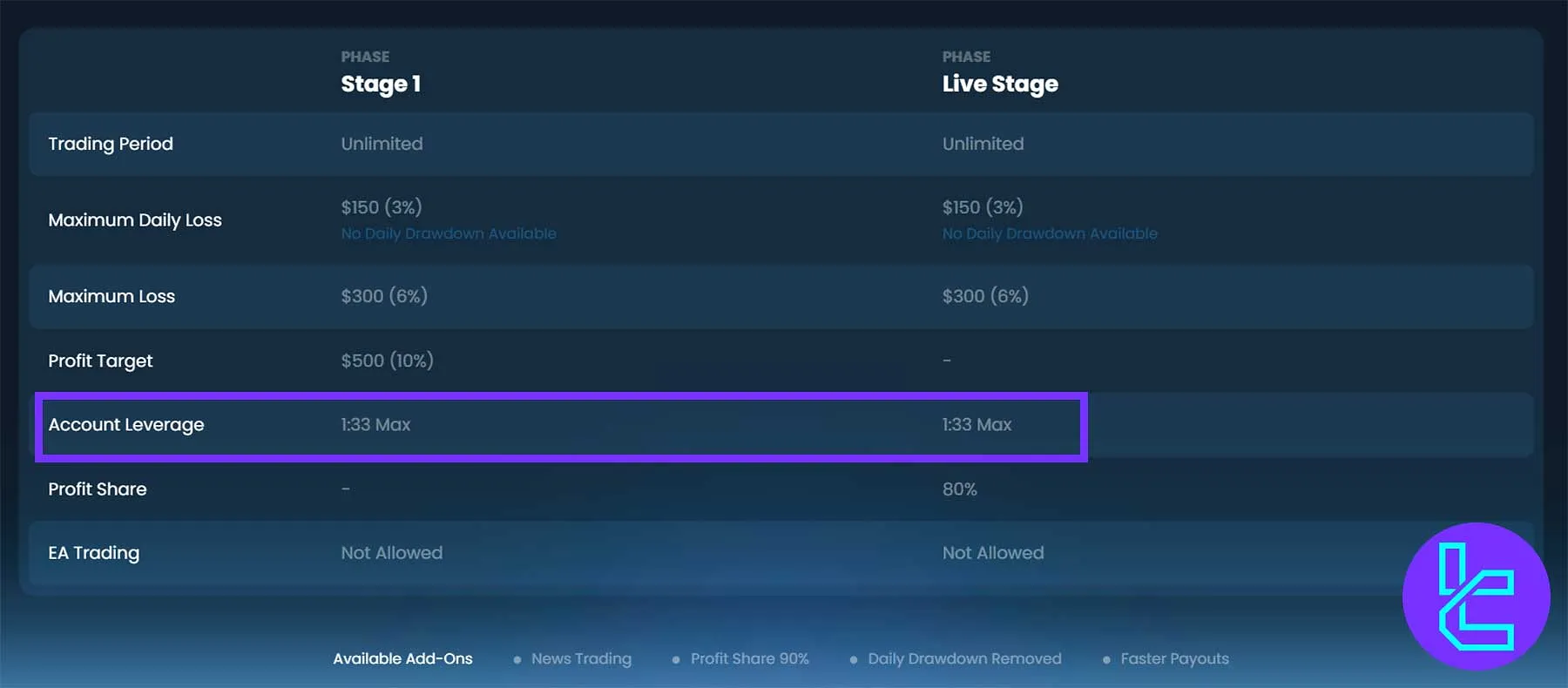Click the highlighted Account Leverage label
The image size is (1568, 688).
(x=126, y=425)
